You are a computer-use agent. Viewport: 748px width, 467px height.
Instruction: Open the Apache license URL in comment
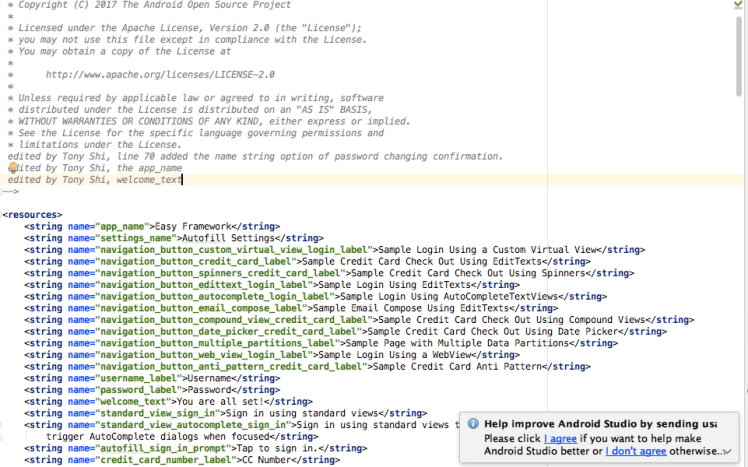pos(160,75)
